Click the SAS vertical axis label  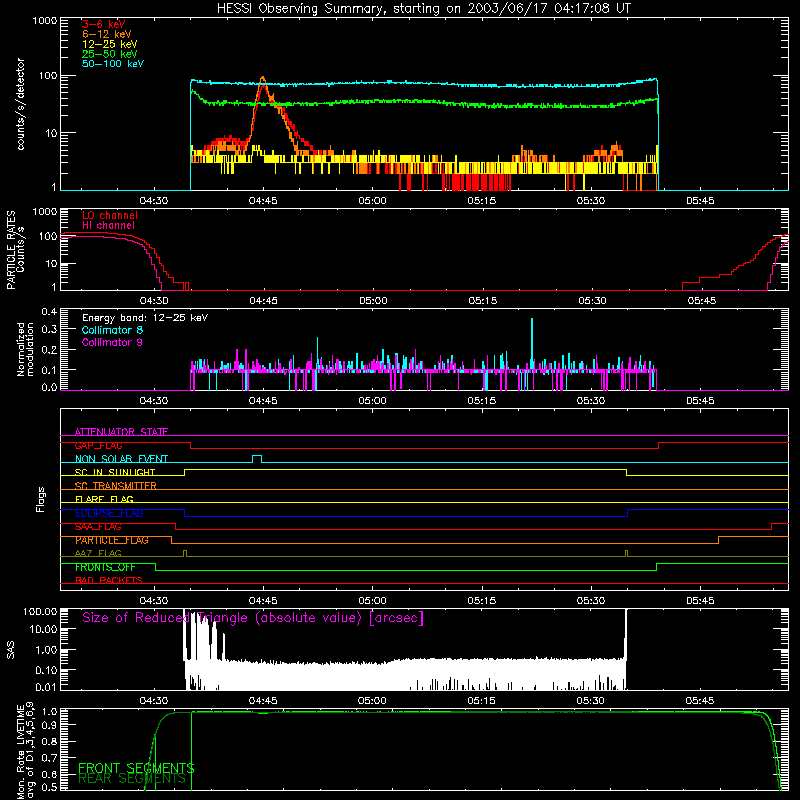[11, 650]
